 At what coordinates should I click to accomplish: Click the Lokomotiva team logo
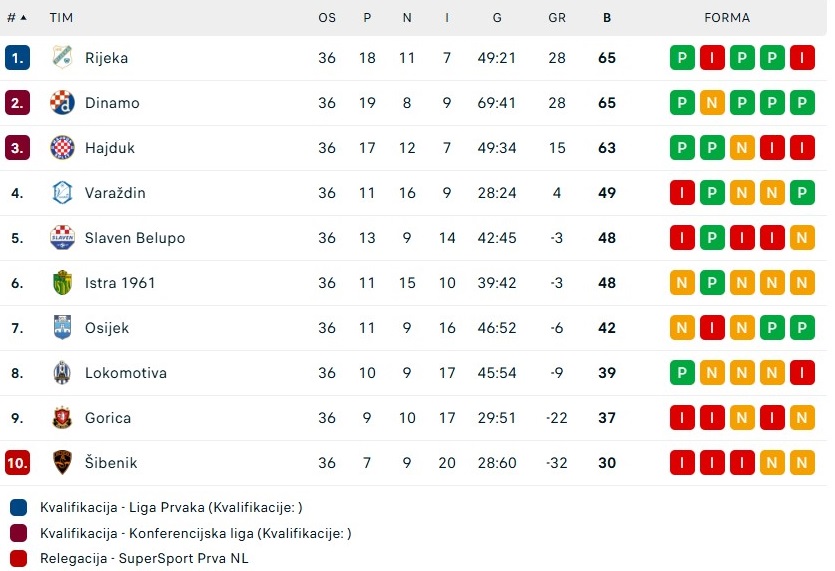62,372
